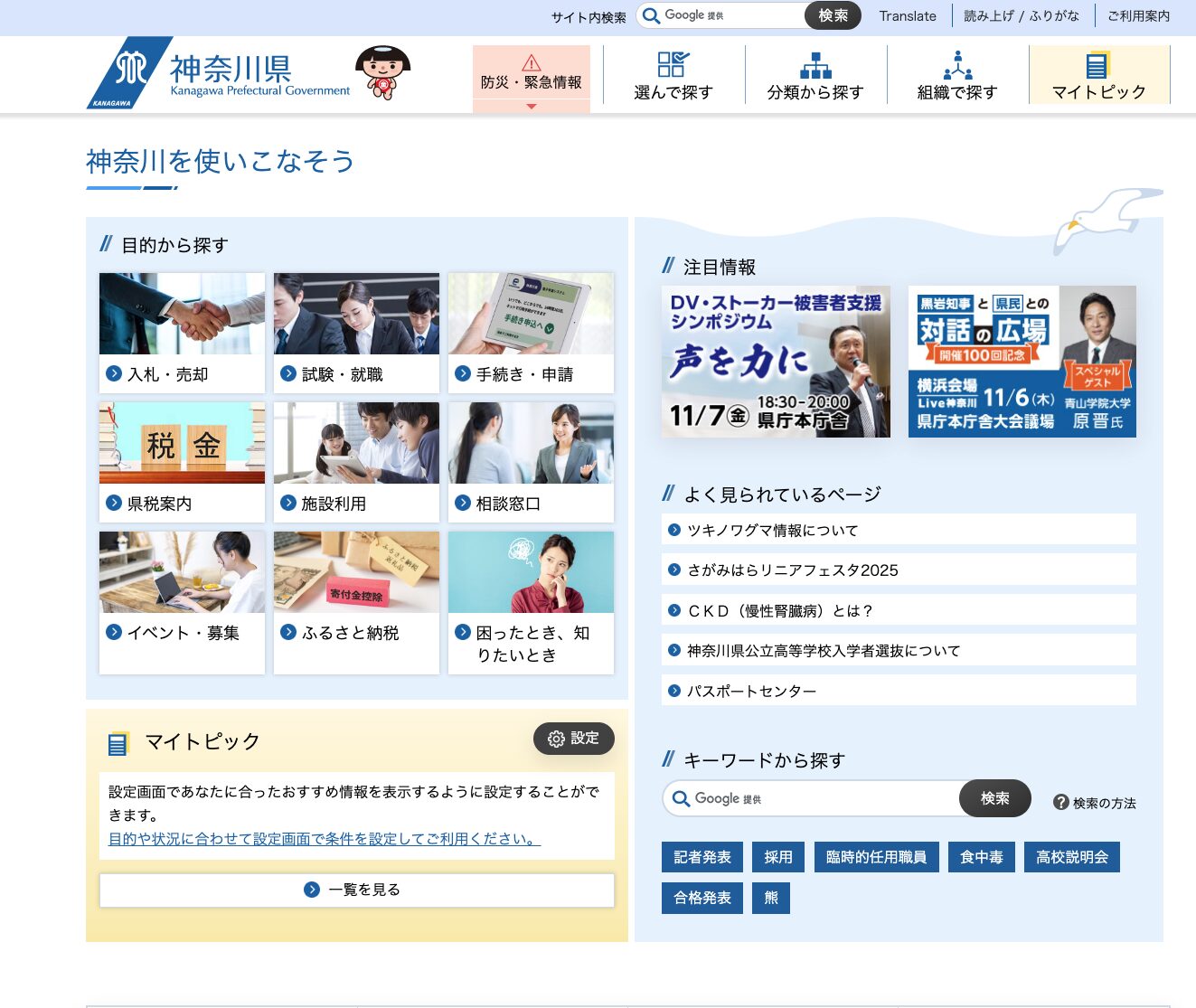Open the マイトピック notebook icon in header

click(1097, 65)
